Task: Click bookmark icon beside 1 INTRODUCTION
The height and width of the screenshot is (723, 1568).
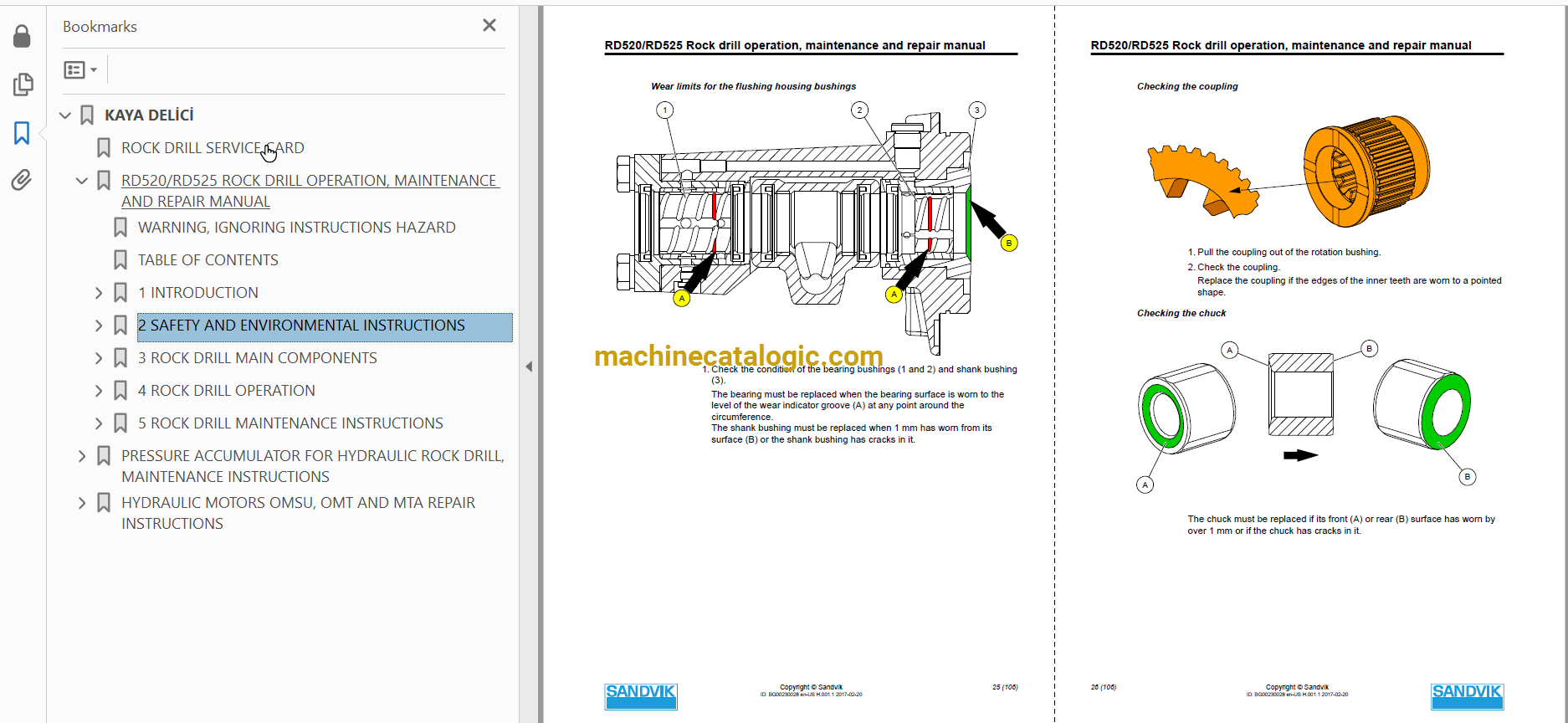Action: (x=120, y=293)
